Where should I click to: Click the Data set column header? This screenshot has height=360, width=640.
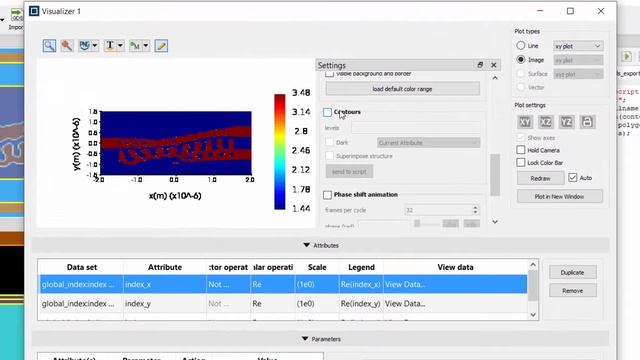tap(82, 267)
